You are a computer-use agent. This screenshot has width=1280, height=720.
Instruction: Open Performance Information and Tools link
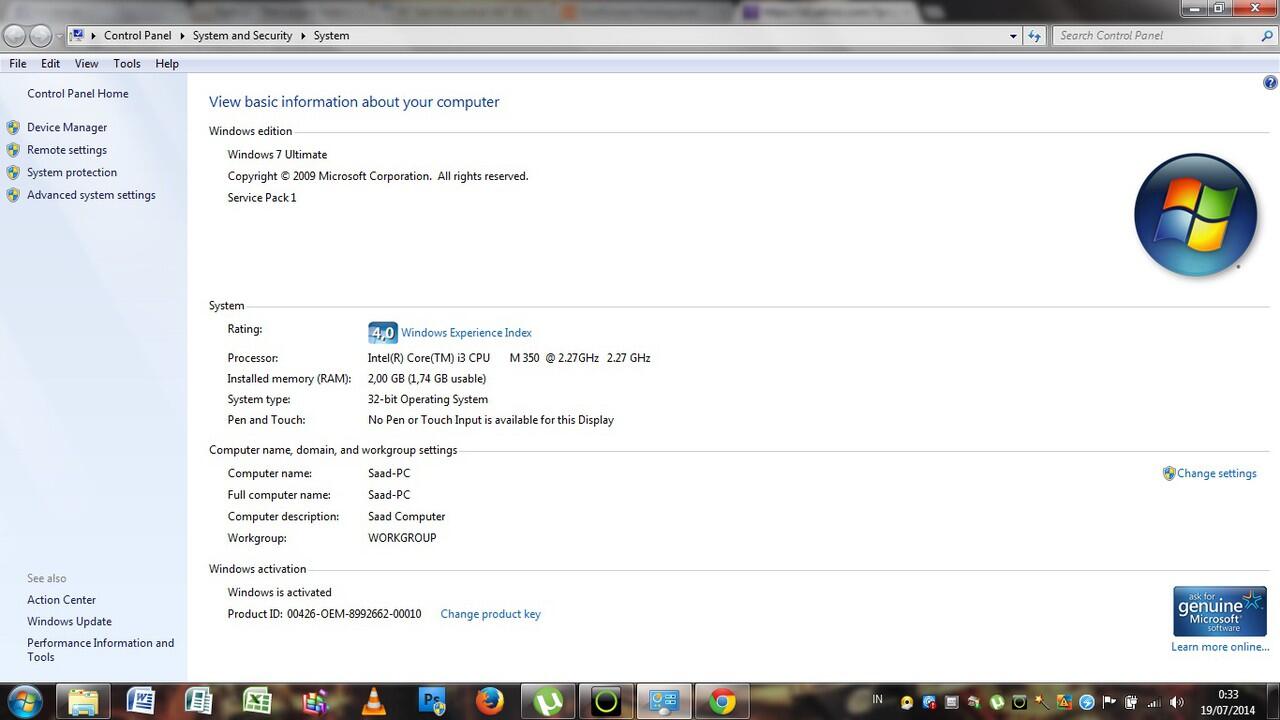tap(100, 650)
